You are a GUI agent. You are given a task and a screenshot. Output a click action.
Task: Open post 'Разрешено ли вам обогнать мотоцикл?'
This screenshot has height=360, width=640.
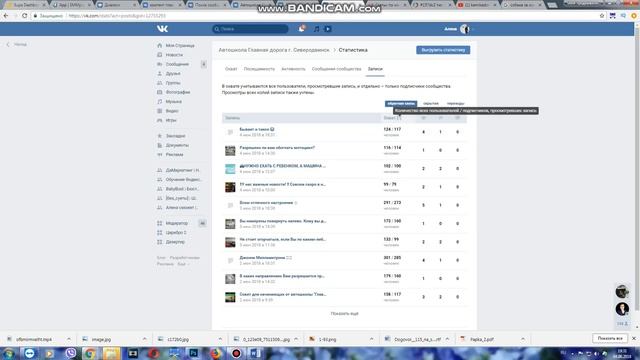277,148
